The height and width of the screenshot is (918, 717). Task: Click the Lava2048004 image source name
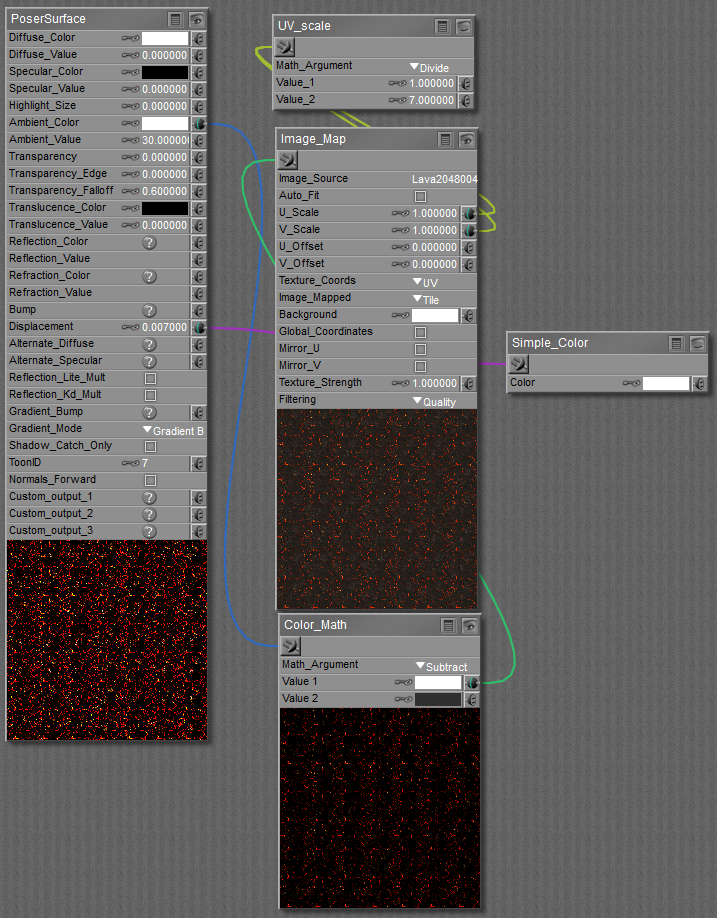(x=445, y=179)
